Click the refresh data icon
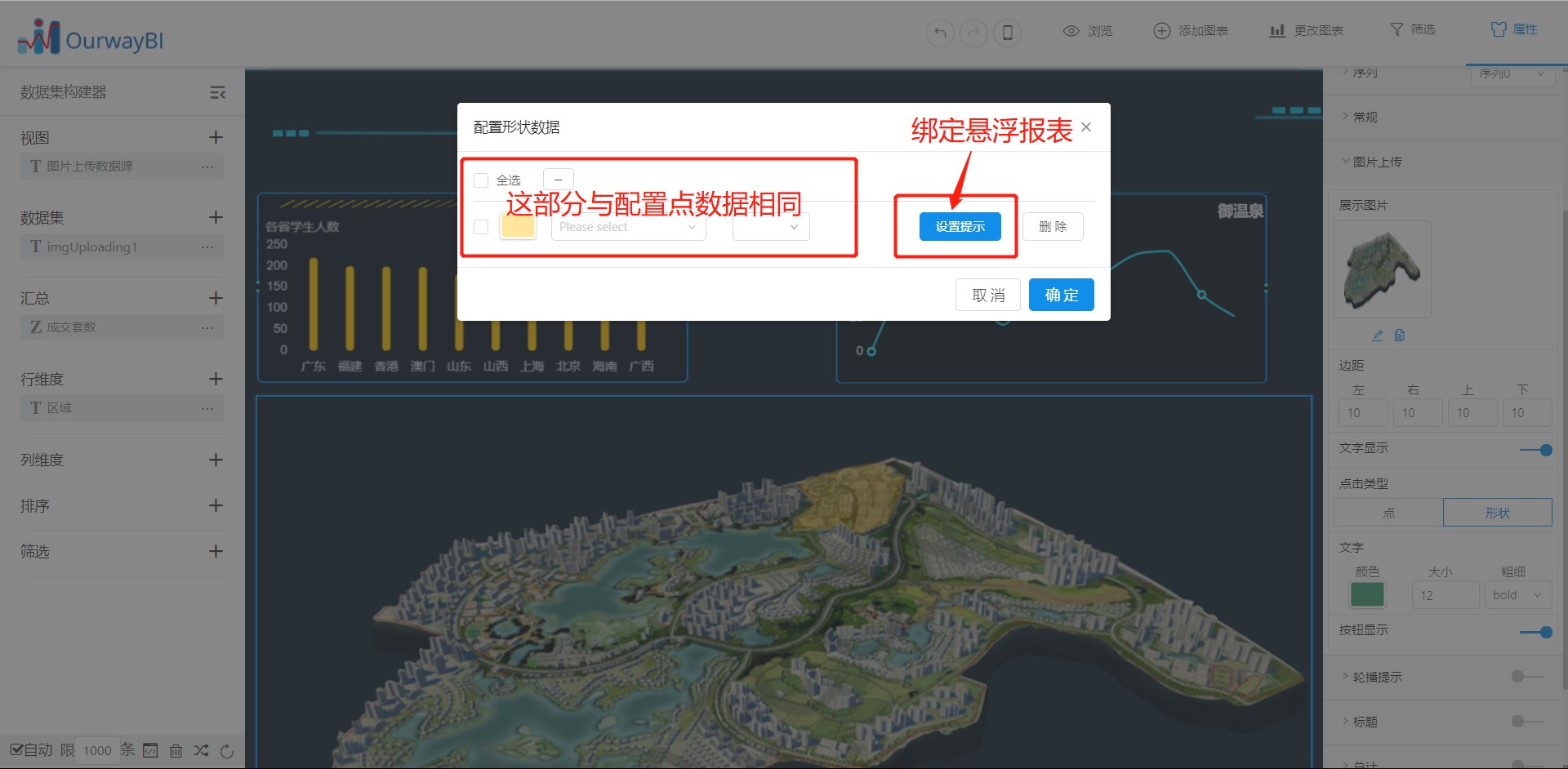 tap(227, 750)
